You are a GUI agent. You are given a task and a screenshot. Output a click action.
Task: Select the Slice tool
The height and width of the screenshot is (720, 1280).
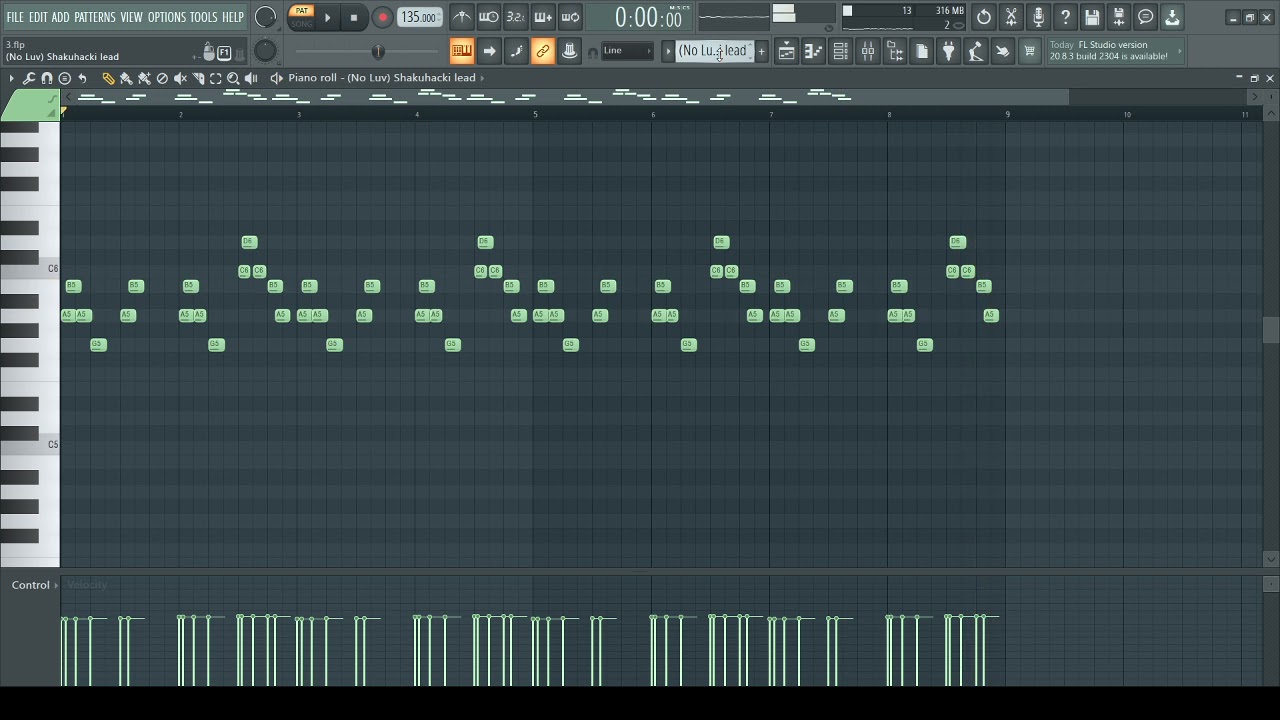[198, 78]
